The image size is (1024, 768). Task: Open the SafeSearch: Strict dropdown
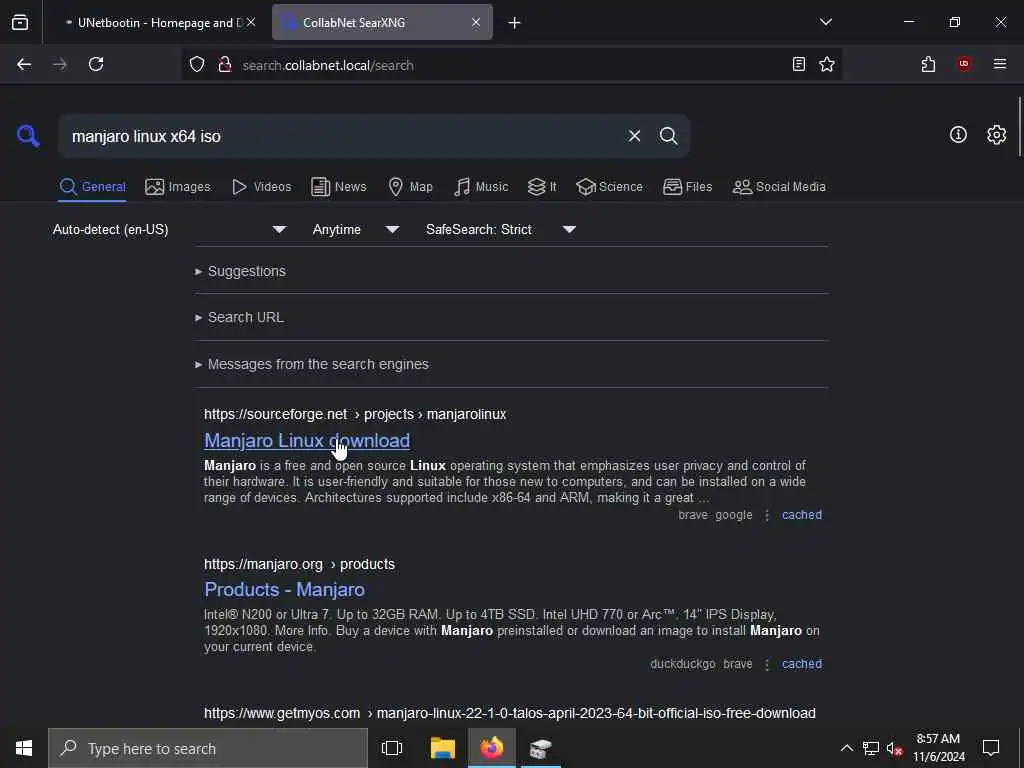[x=501, y=229]
